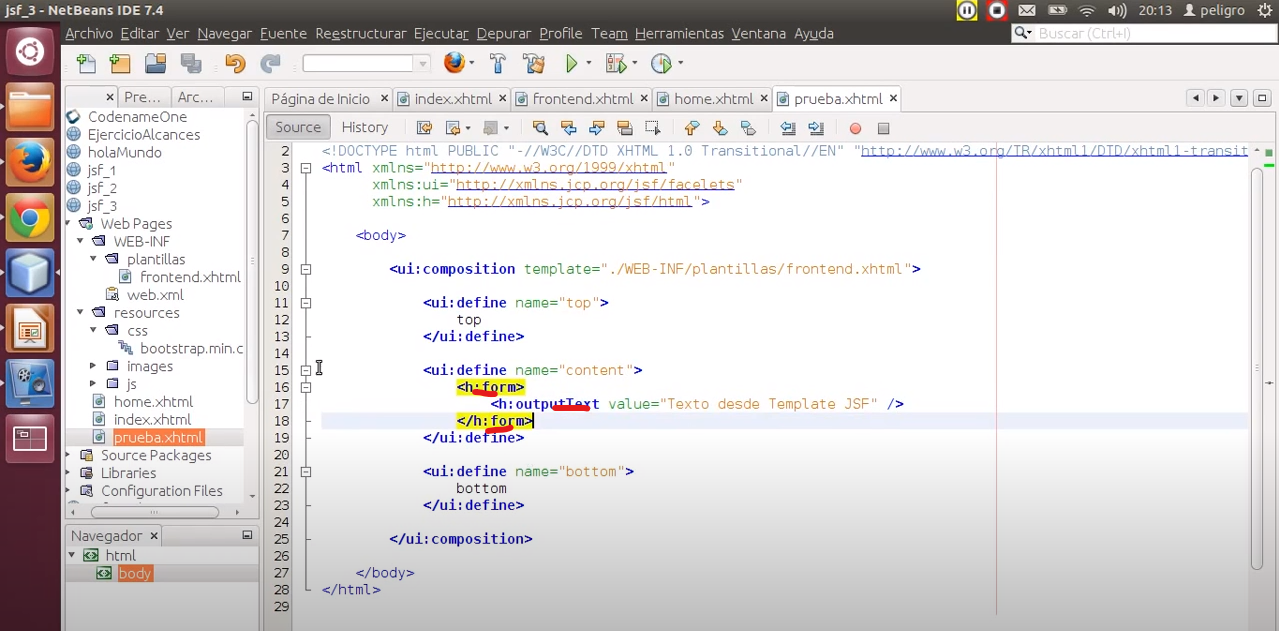Viewport: 1279px width, 631px height.
Task: Switch to the History view button
Action: [x=365, y=127]
